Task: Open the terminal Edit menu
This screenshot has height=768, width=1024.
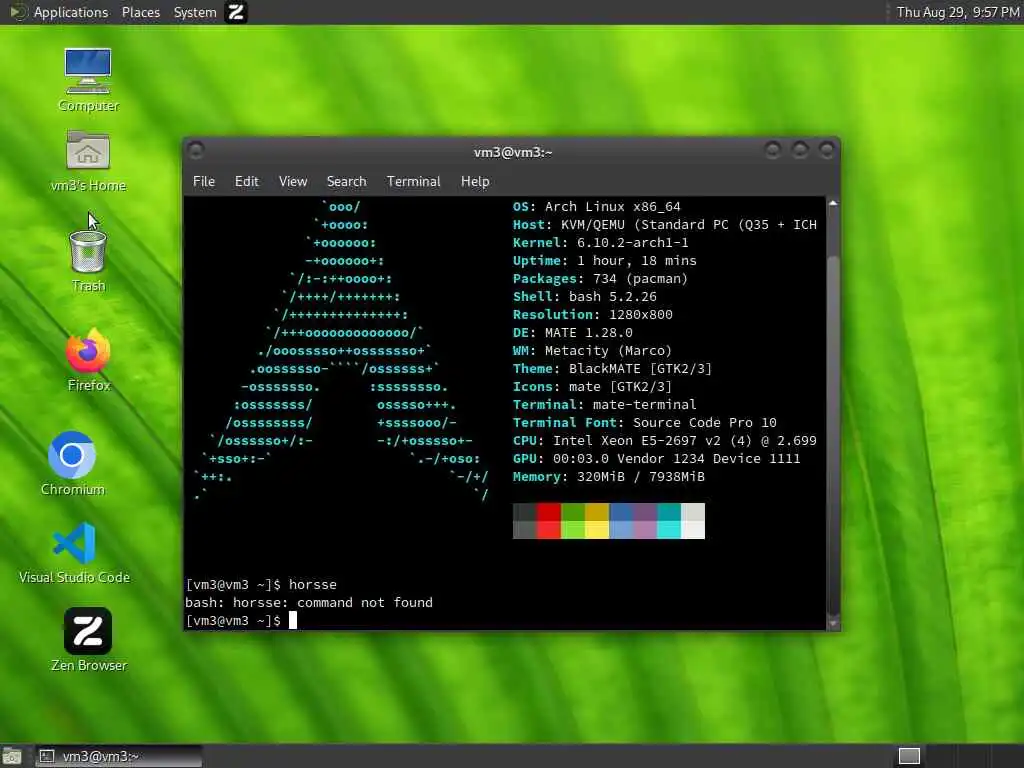Action: [246, 182]
